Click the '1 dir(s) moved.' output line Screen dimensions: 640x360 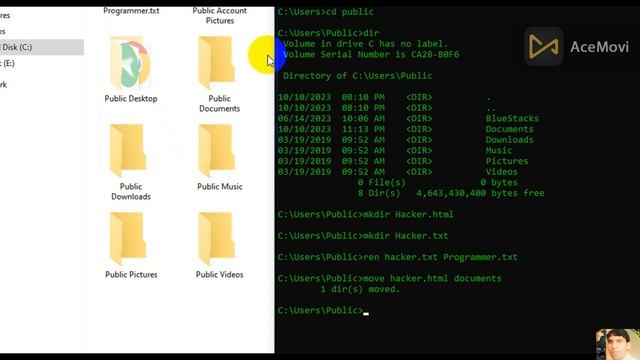(360, 289)
